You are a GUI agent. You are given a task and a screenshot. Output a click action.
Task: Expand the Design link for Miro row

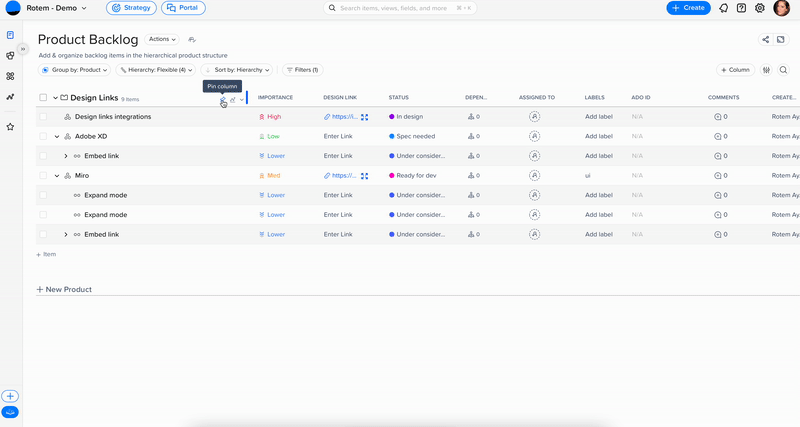(x=365, y=176)
